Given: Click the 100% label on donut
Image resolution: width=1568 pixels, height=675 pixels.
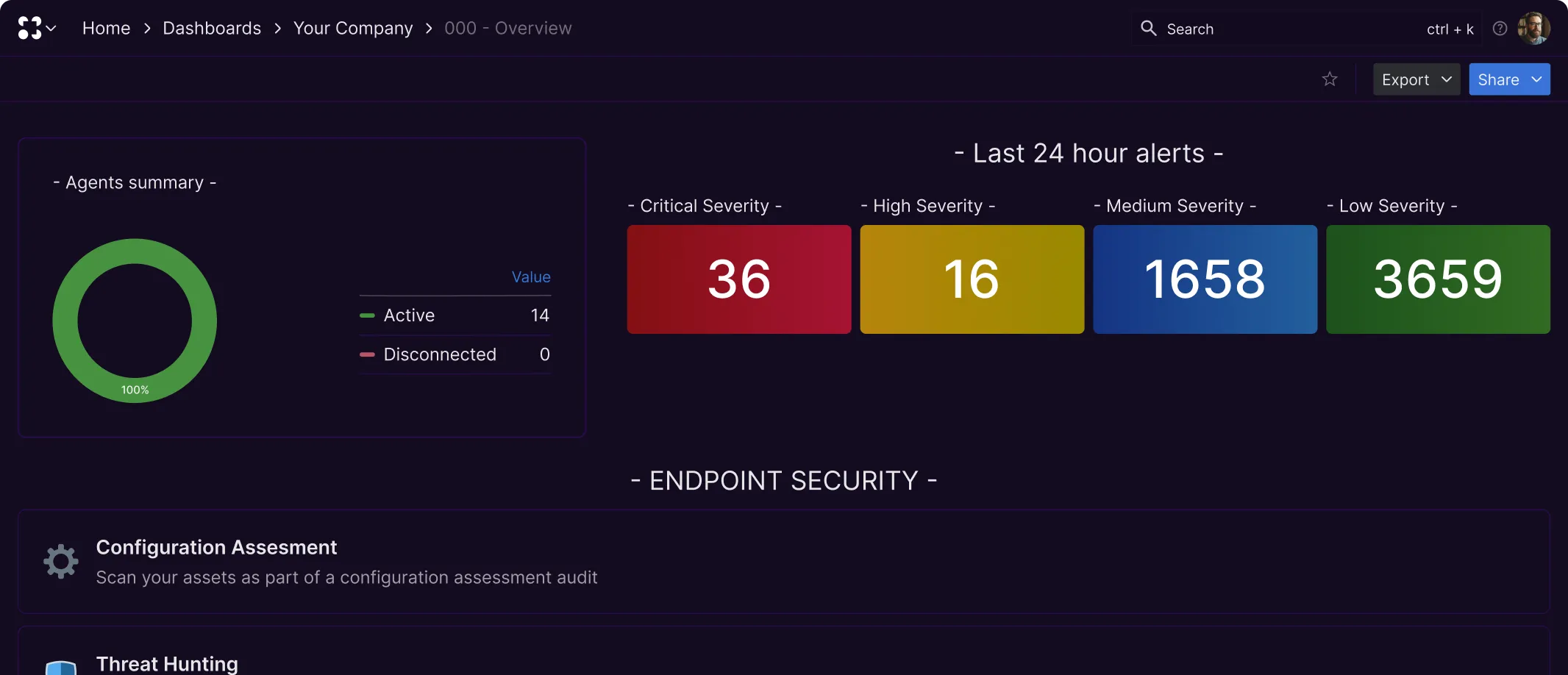Looking at the screenshot, I should click(x=135, y=390).
